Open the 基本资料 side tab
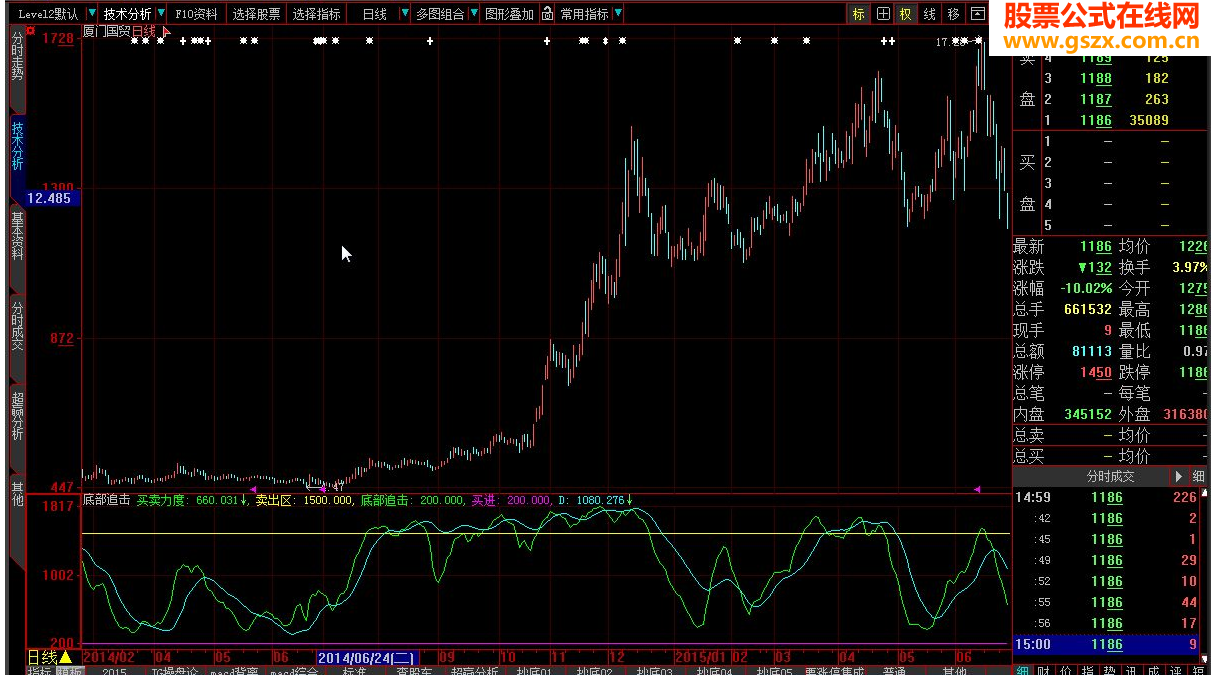Viewport: 1211px width, 675px height. [17, 236]
